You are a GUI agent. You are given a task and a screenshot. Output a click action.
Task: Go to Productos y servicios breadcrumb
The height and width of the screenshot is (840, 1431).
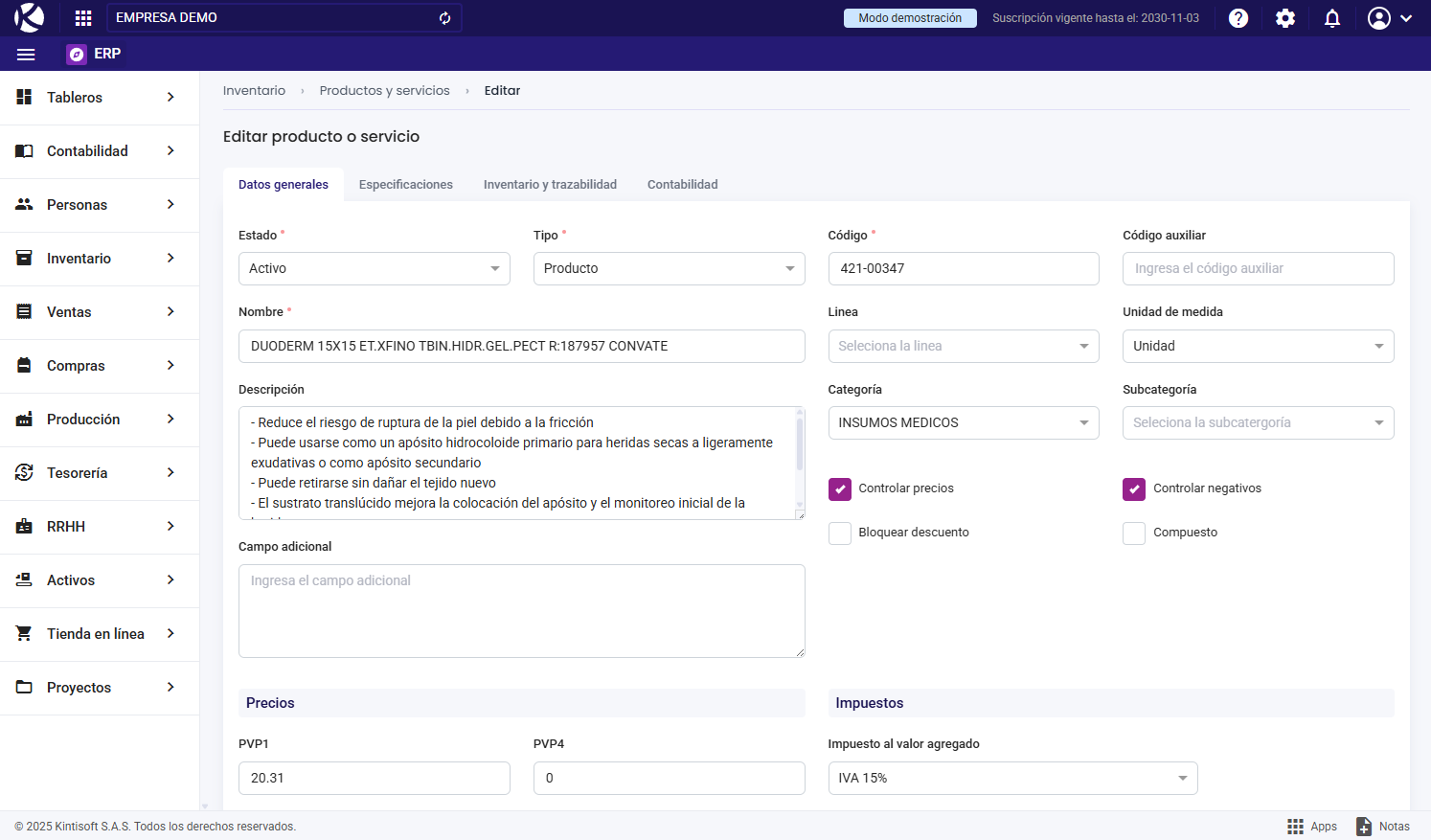pos(384,91)
